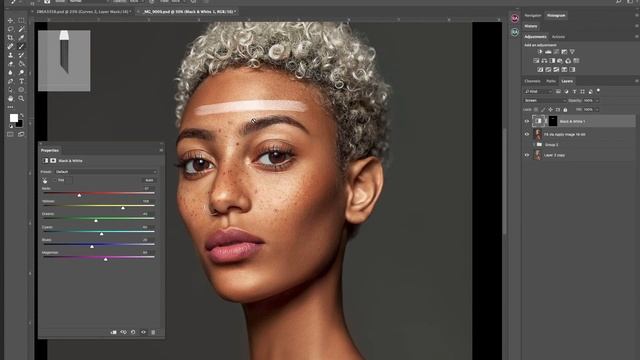Select the Crop tool

coord(11,38)
